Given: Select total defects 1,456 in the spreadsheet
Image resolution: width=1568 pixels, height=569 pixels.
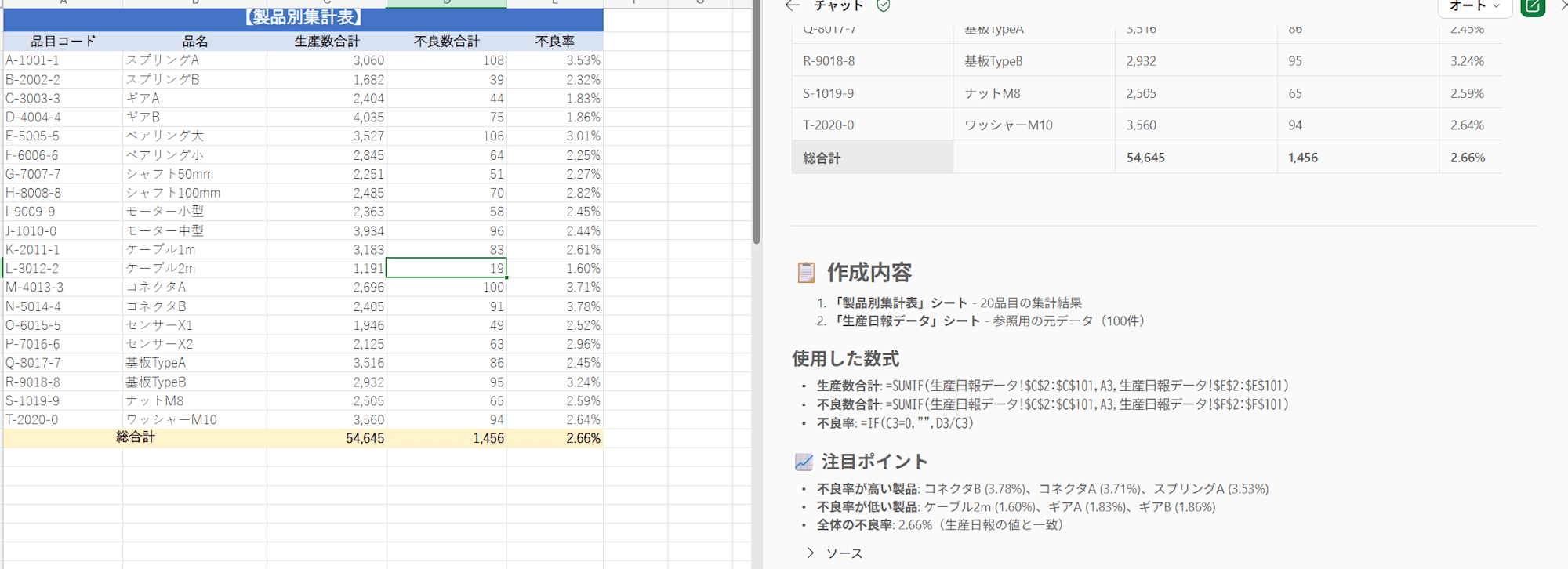Looking at the screenshot, I should click(x=447, y=438).
